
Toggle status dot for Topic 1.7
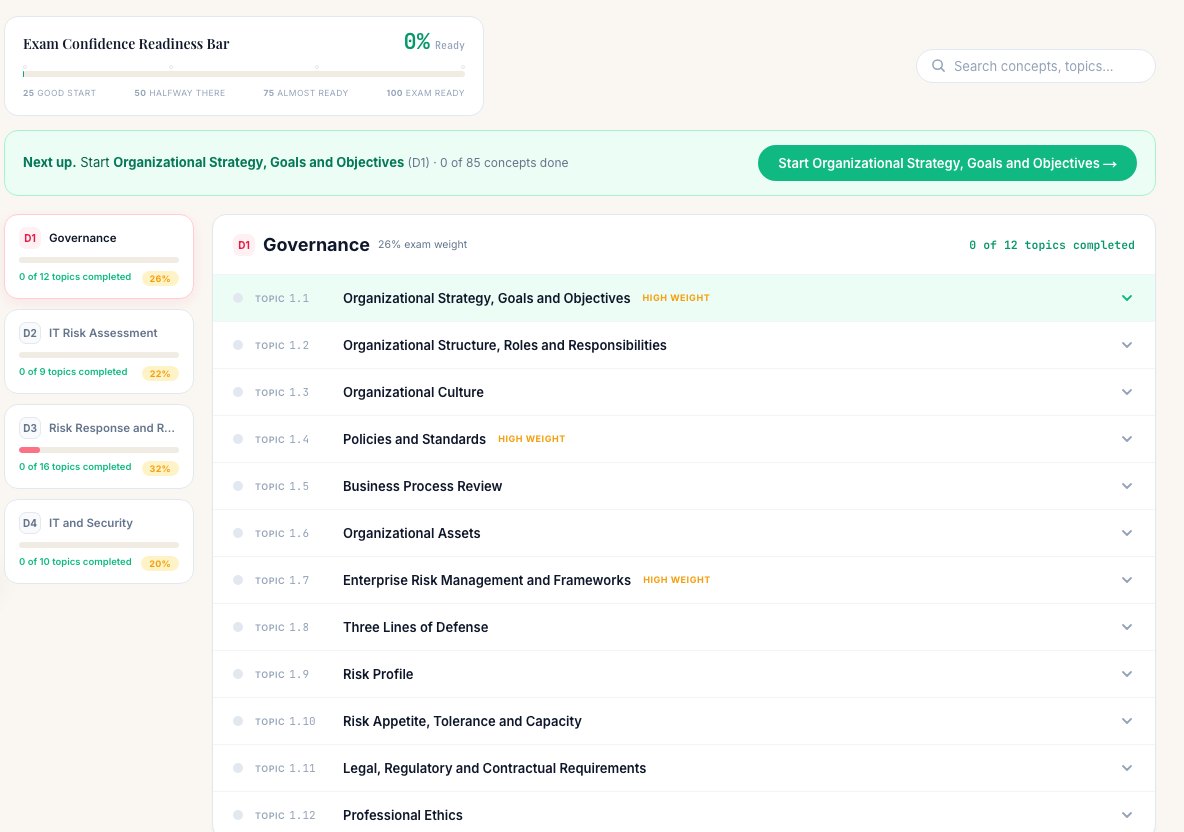pyautogui.click(x=238, y=580)
